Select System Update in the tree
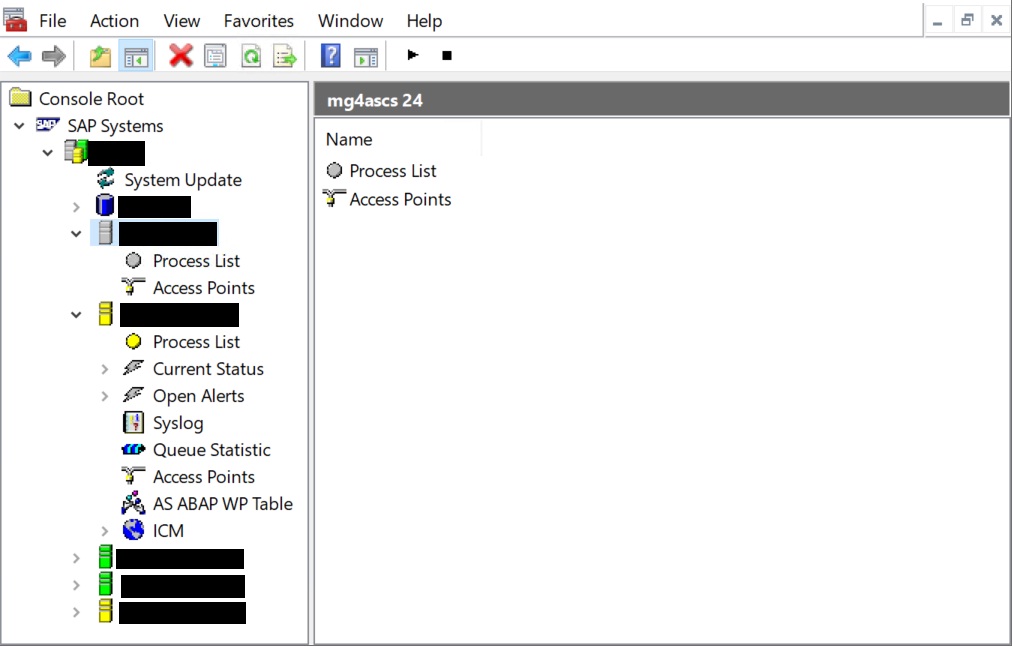 183,180
